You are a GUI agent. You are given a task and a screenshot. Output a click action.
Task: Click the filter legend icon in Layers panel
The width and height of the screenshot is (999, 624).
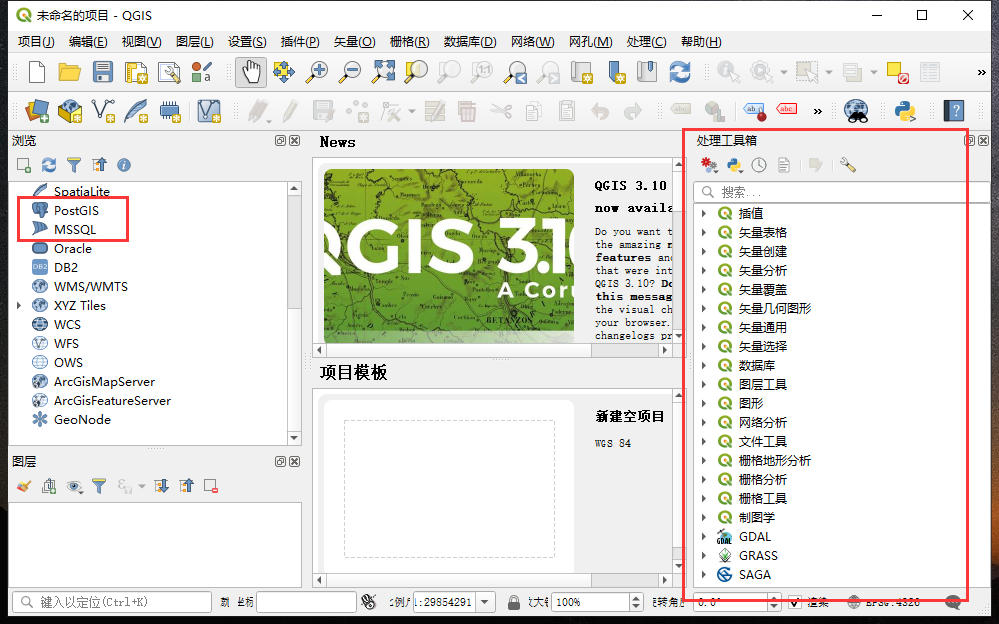pyautogui.click(x=99, y=486)
